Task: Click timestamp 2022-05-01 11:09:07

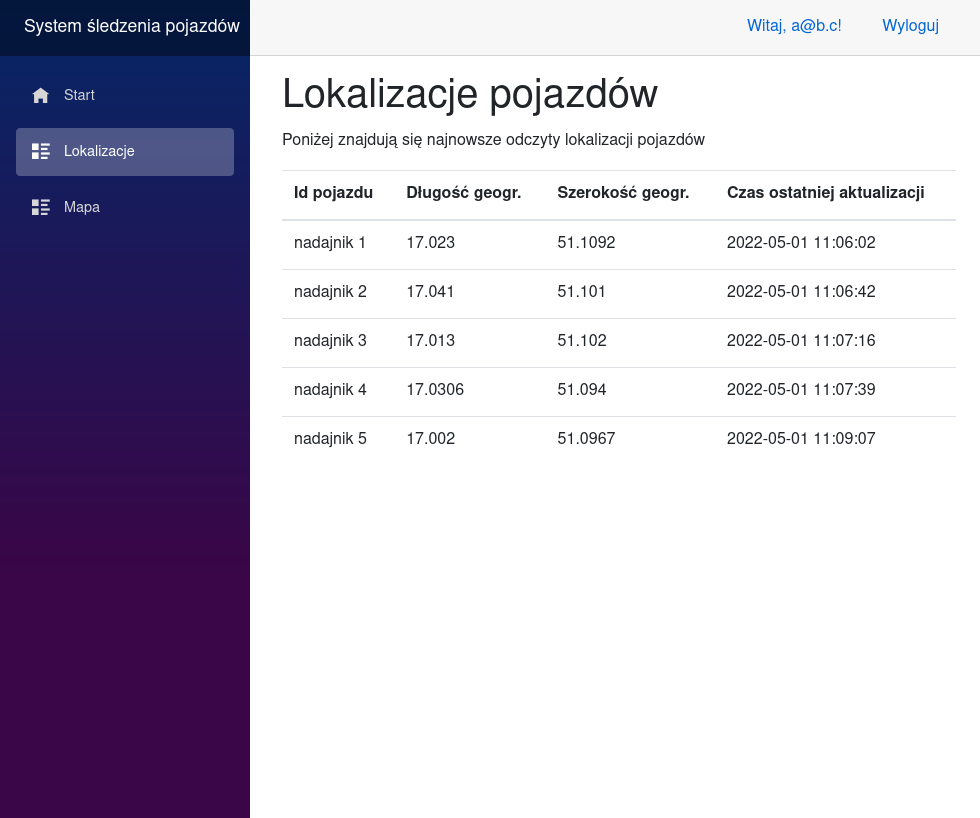Action: click(801, 439)
